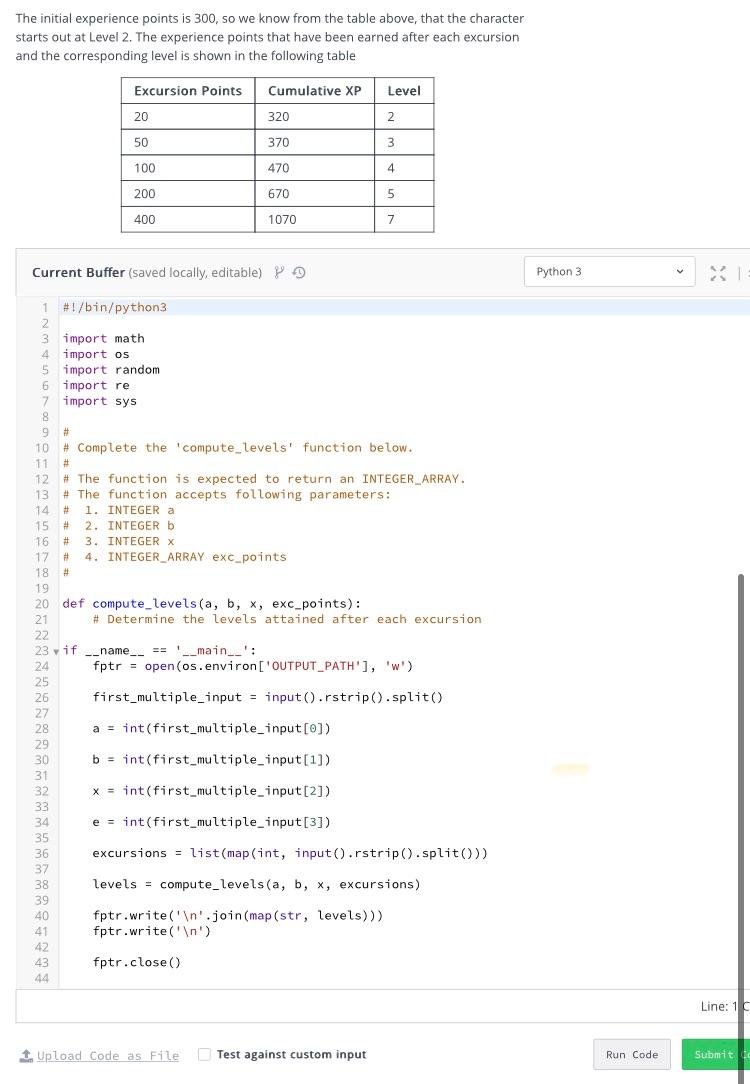Click the 'INTEGER_ARRAY exc_points' comment line
Viewport: 750px width, 1084px height.
click(174, 557)
